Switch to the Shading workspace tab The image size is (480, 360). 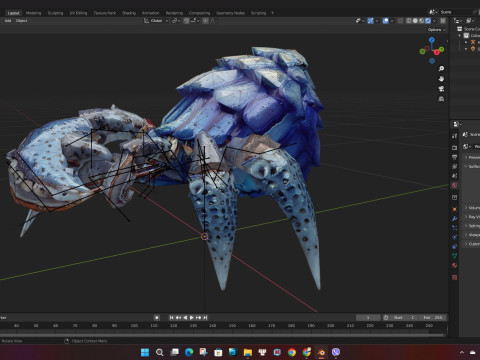129,13
